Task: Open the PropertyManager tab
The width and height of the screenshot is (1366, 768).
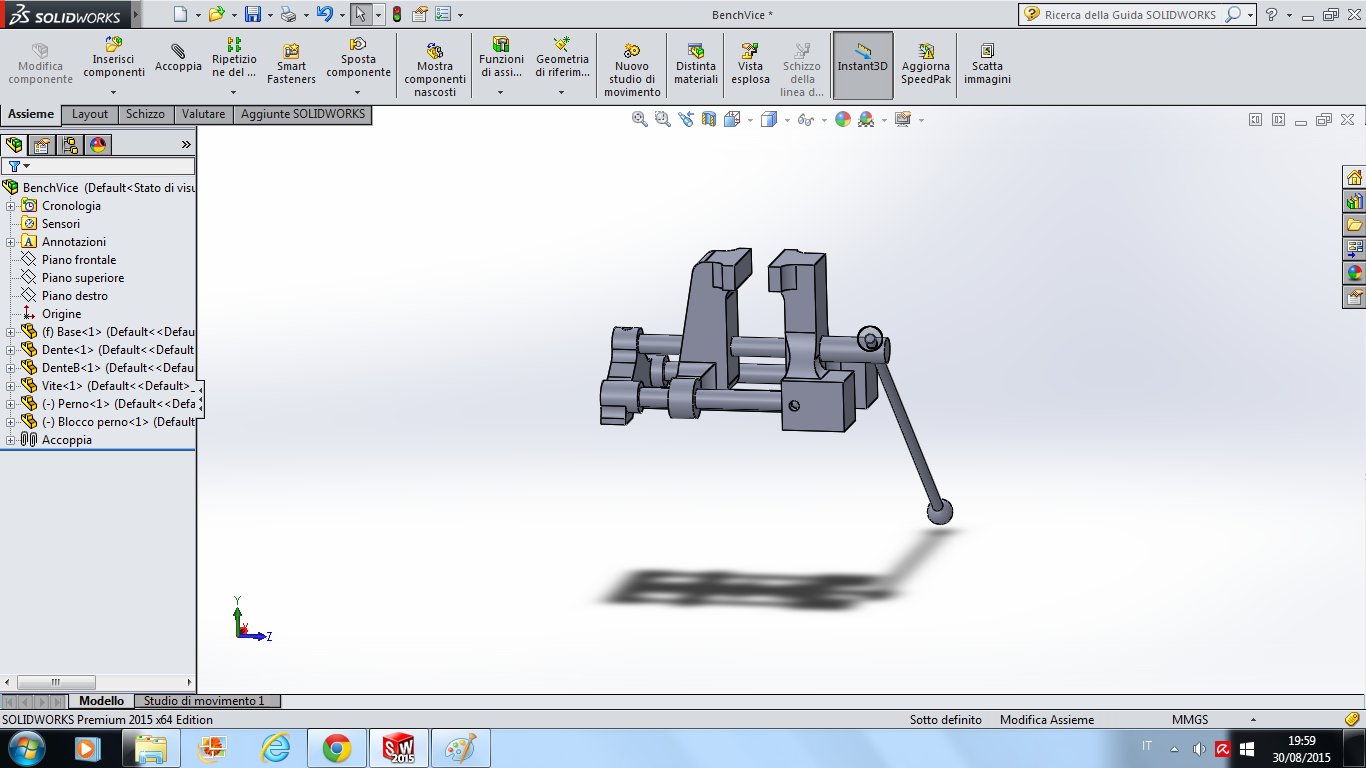Action: click(x=42, y=145)
